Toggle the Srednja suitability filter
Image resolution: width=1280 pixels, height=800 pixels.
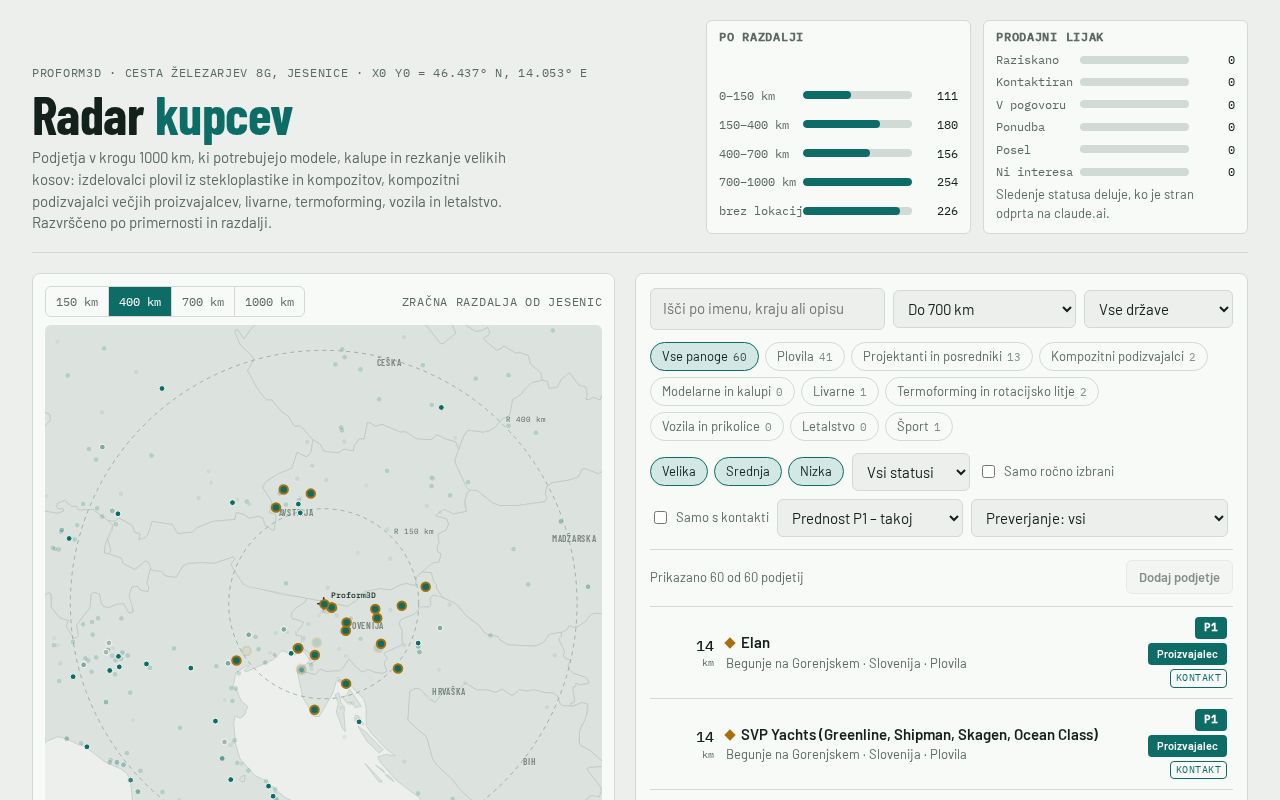tap(748, 471)
